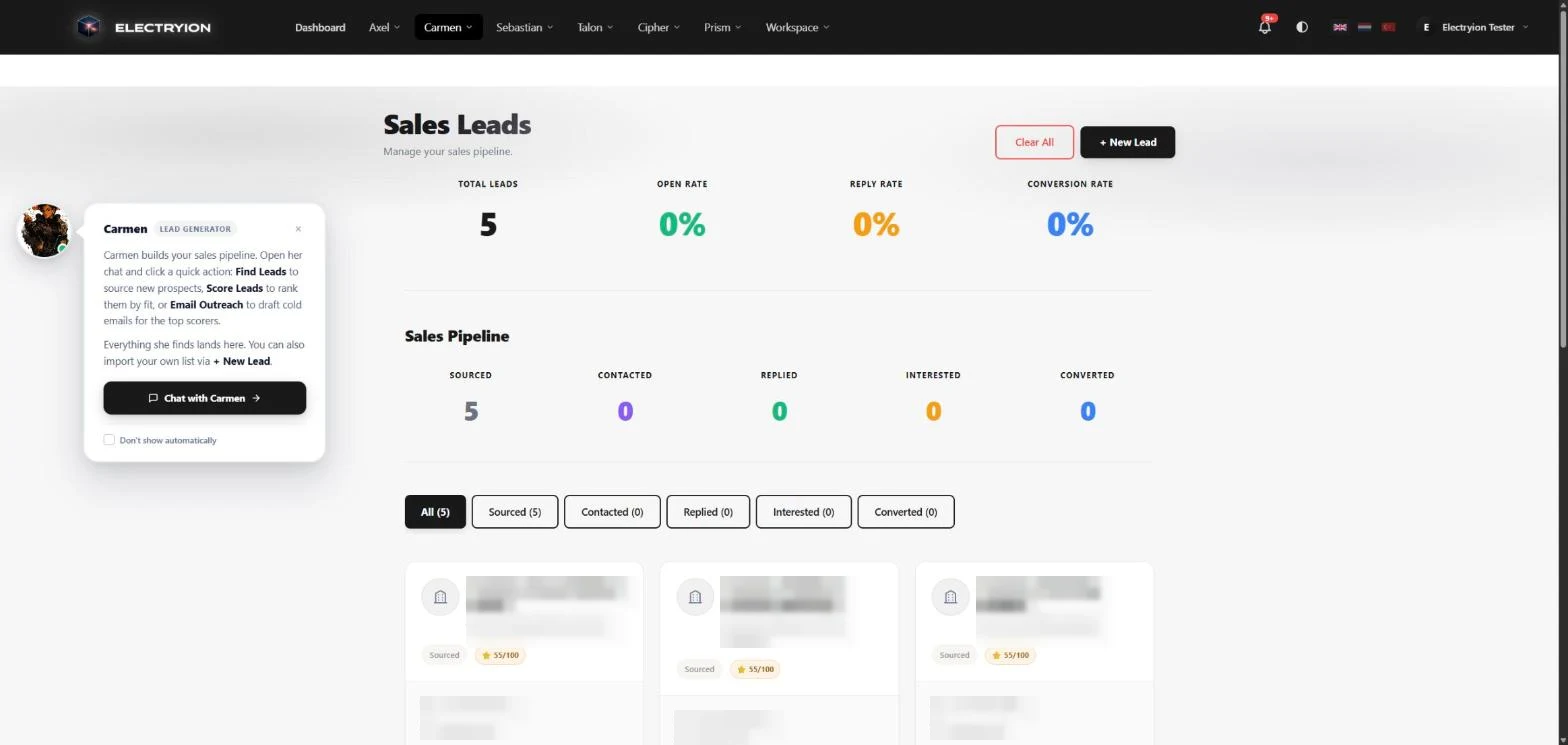Image resolution: width=1568 pixels, height=745 pixels.
Task: Click the user avatar letter E
Action: click(x=1425, y=27)
